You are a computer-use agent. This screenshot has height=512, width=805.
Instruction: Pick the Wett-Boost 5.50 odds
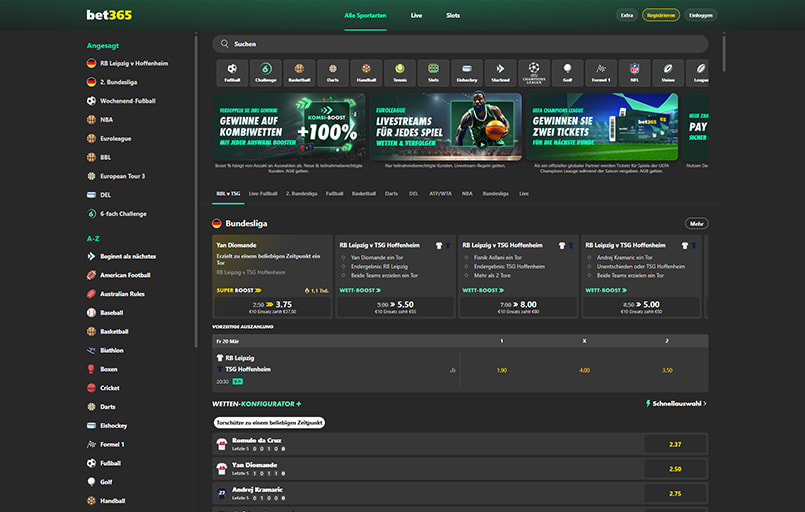point(395,307)
